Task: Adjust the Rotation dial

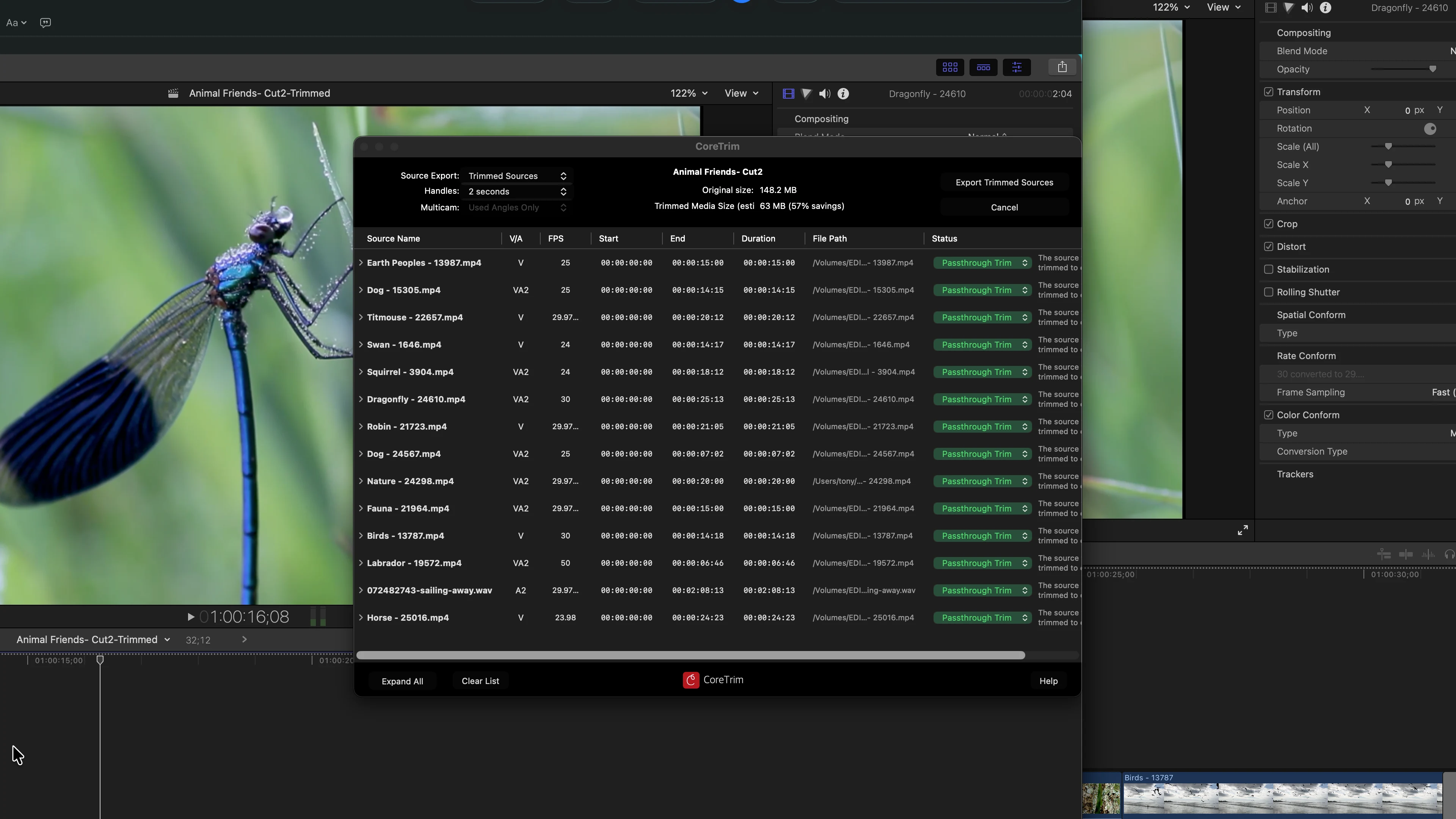Action: [x=1430, y=129]
